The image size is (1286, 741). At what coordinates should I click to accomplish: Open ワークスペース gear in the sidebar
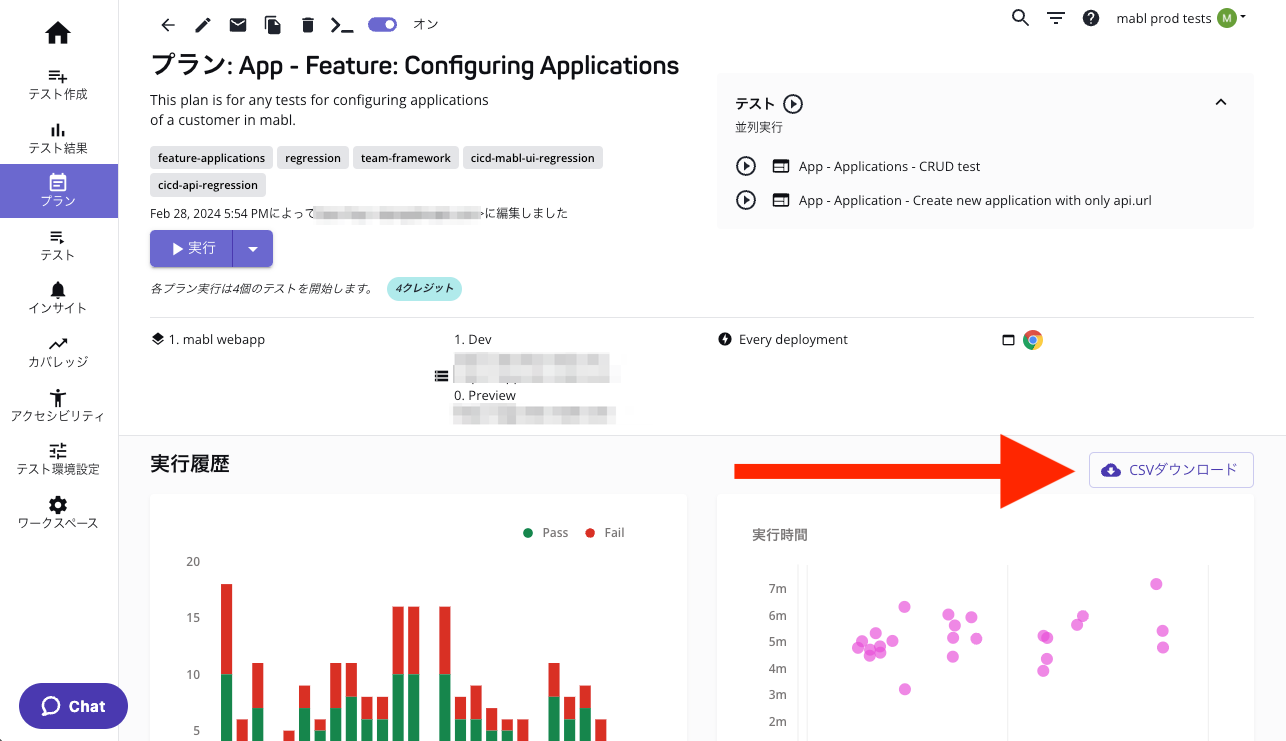tap(58, 513)
